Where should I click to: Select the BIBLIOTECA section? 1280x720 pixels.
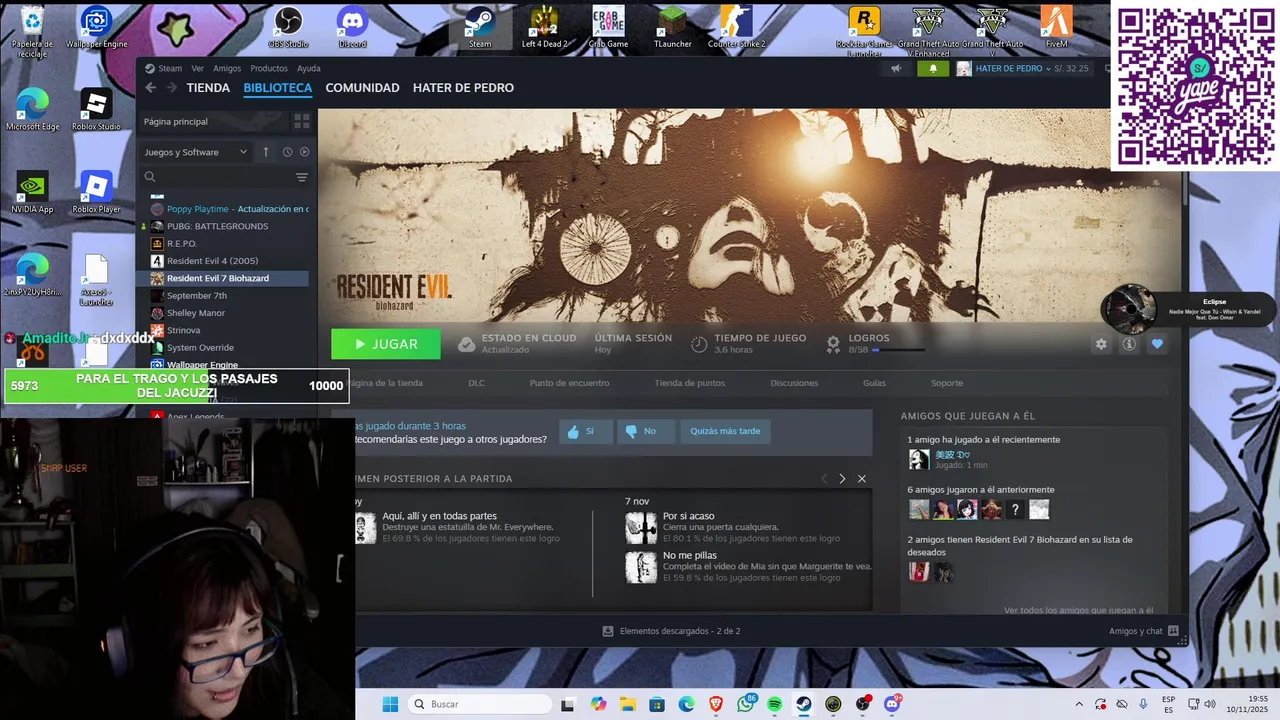(x=278, y=88)
